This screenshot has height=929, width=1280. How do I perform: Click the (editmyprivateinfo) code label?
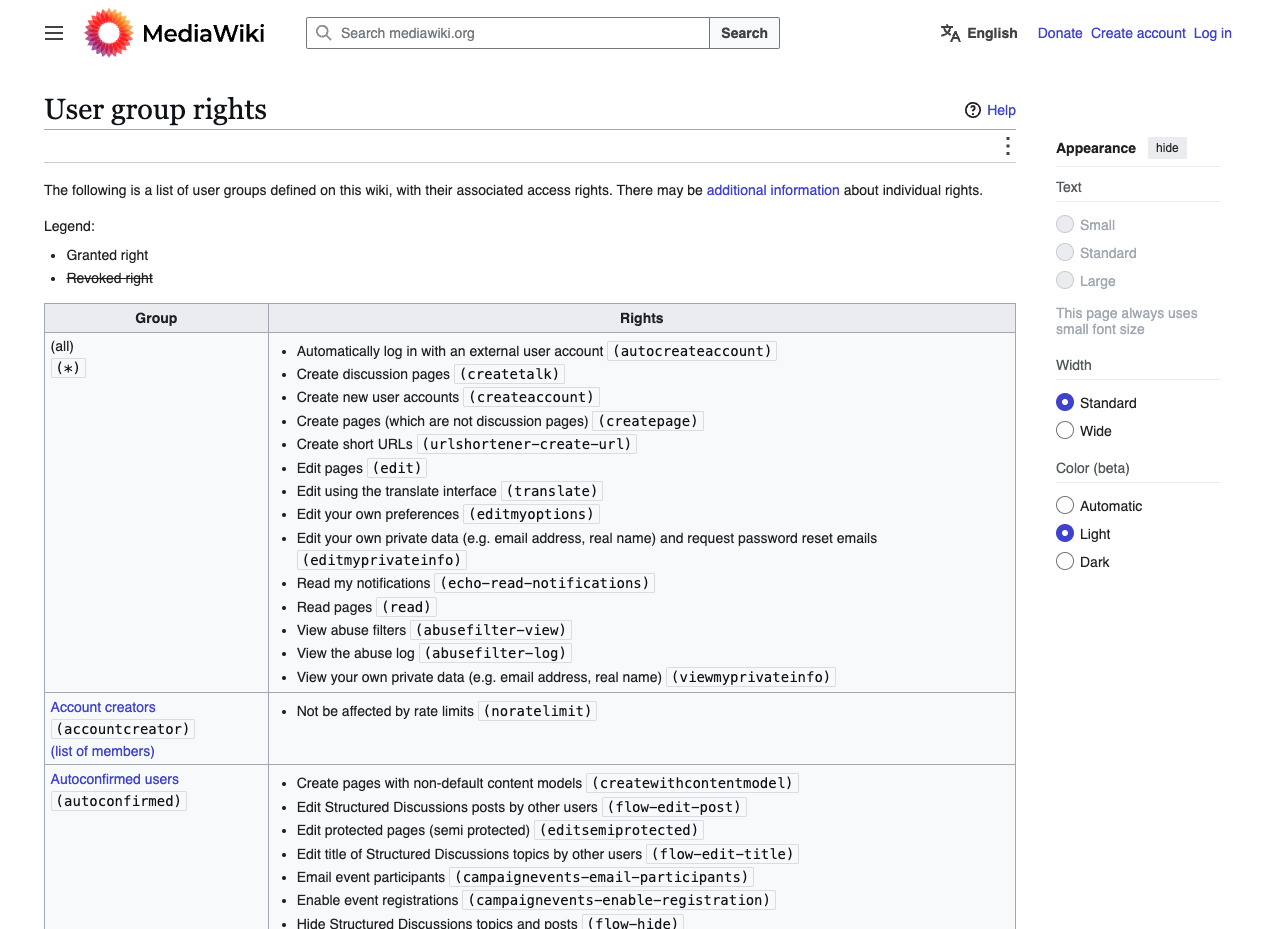382,560
